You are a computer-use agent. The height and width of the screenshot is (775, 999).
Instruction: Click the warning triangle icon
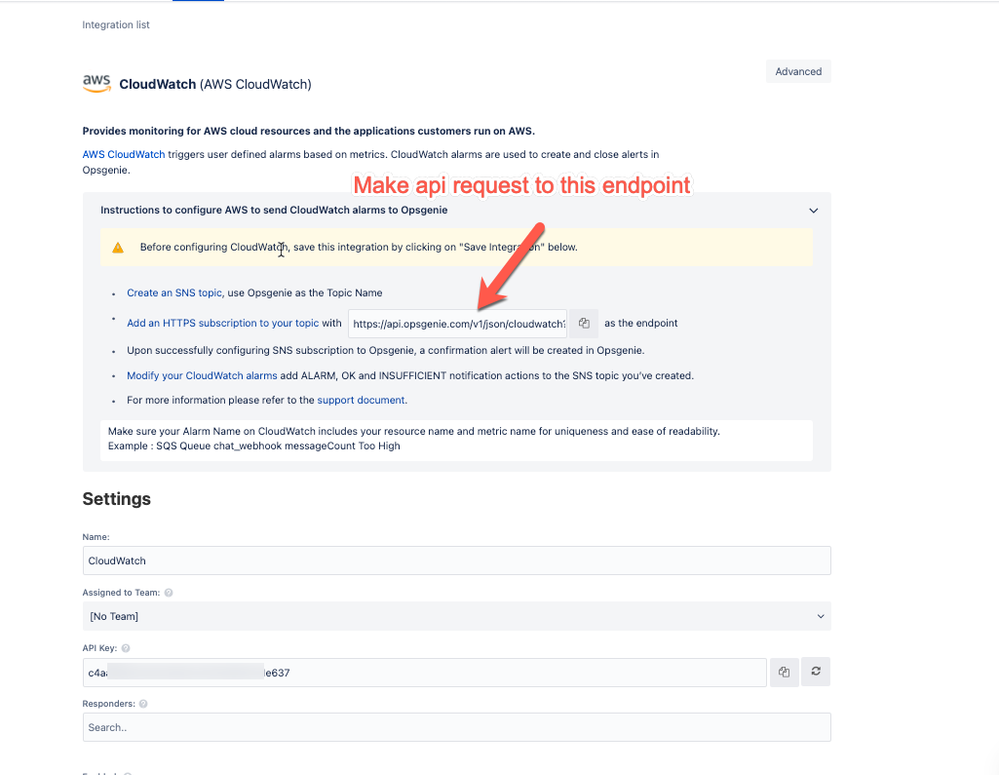[x=118, y=247]
